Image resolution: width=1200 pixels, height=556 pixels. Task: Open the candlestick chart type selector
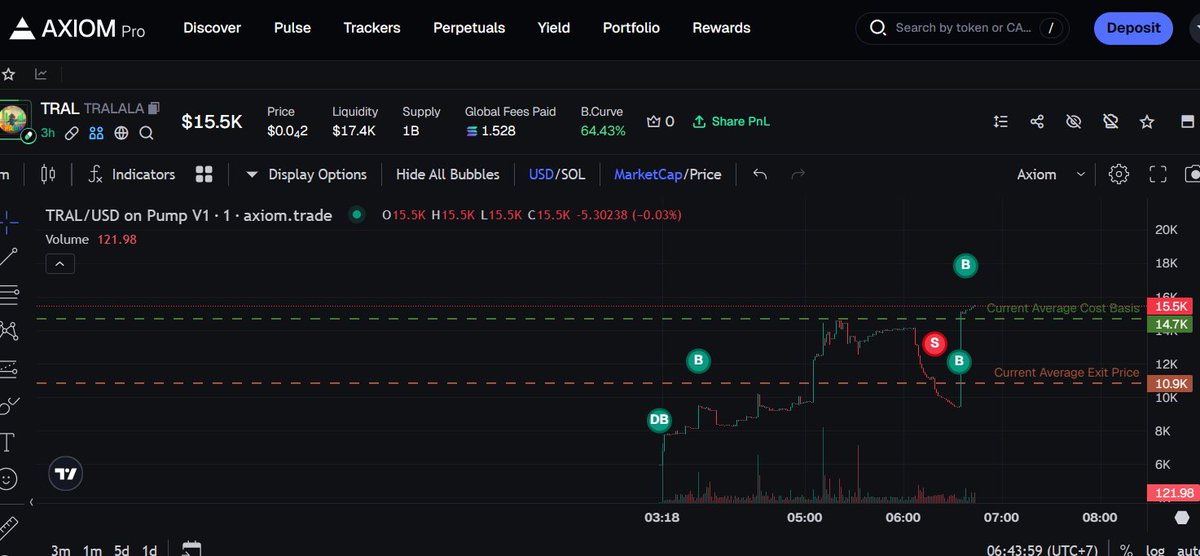[x=48, y=174]
